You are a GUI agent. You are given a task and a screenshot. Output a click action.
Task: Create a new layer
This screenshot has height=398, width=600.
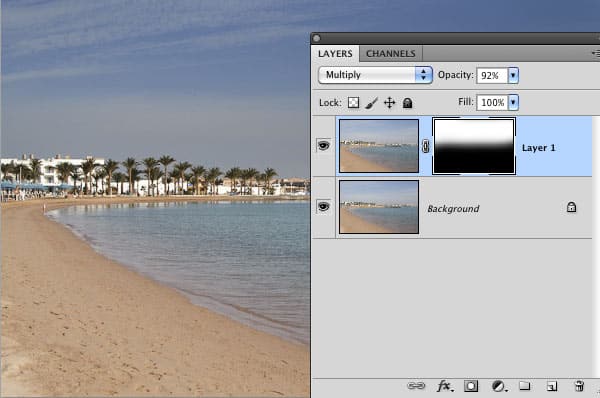click(x=551, y=386)
